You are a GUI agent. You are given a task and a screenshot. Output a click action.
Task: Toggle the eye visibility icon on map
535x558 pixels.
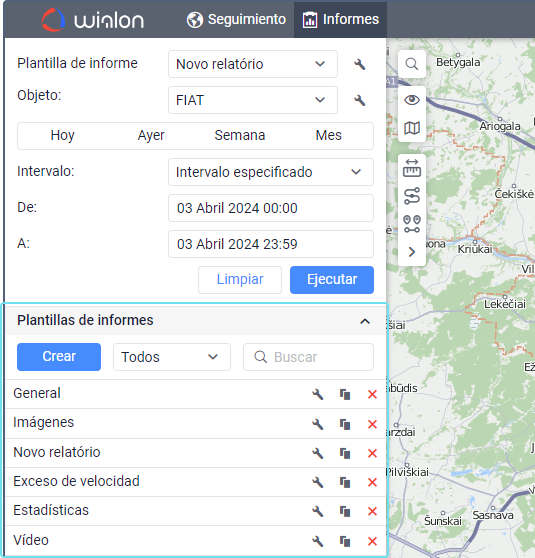(412, 100)
